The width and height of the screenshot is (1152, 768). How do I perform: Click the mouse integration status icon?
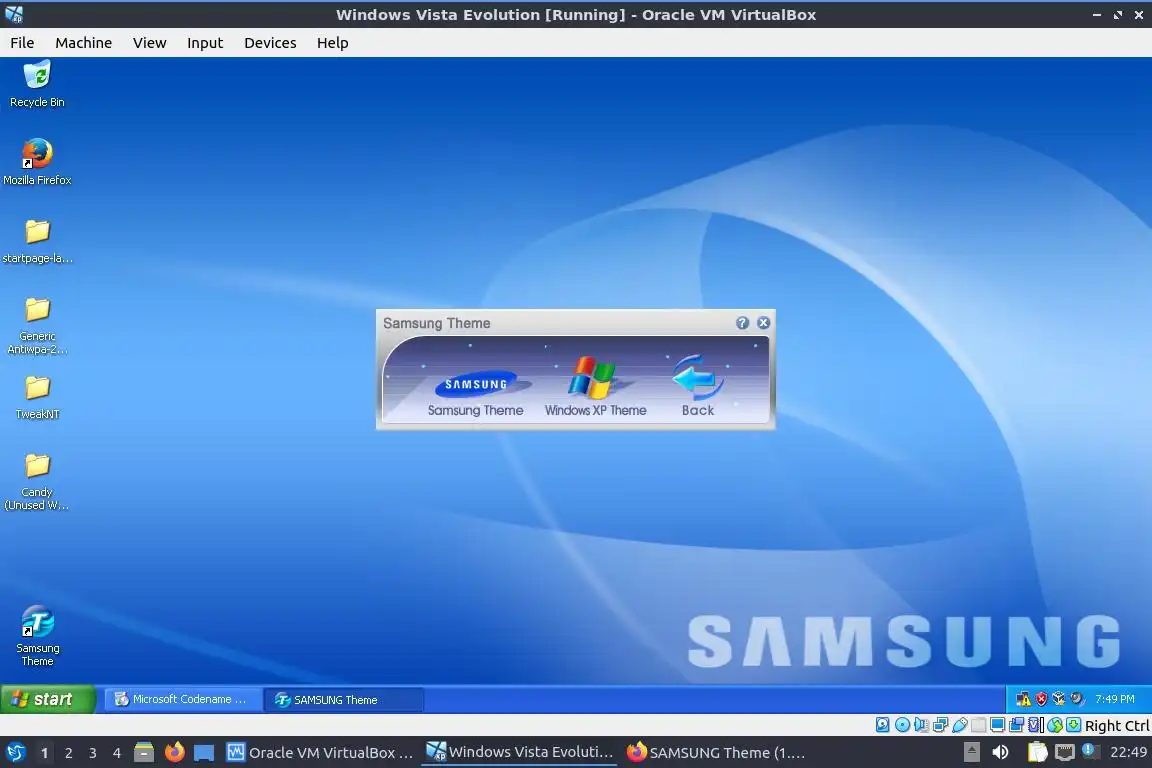click(1055, 725)
